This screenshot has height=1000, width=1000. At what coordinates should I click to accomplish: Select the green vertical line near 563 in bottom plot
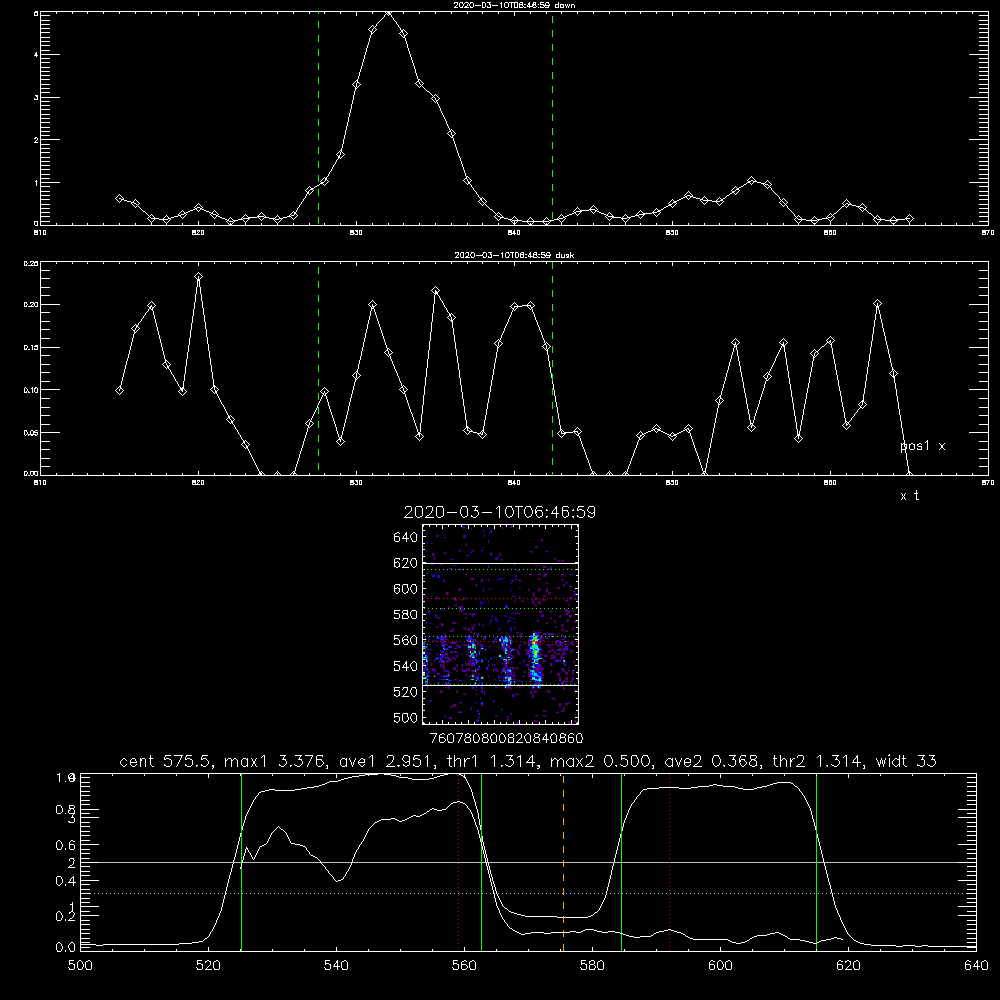coord(482,862)
